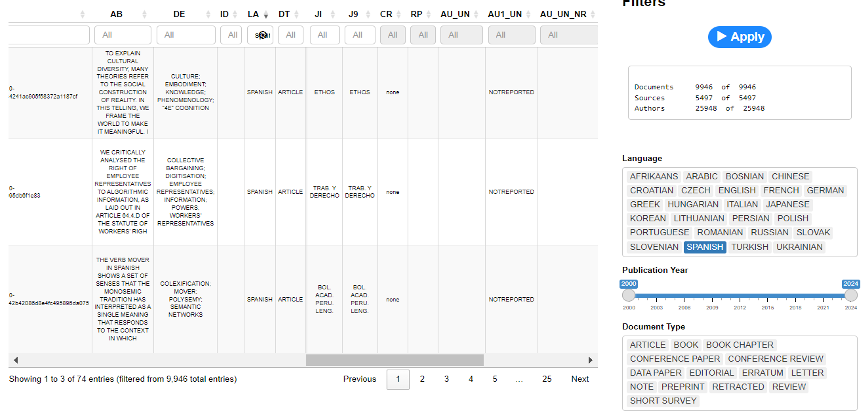Sort by the AU1_UN column header

[505, 14]
